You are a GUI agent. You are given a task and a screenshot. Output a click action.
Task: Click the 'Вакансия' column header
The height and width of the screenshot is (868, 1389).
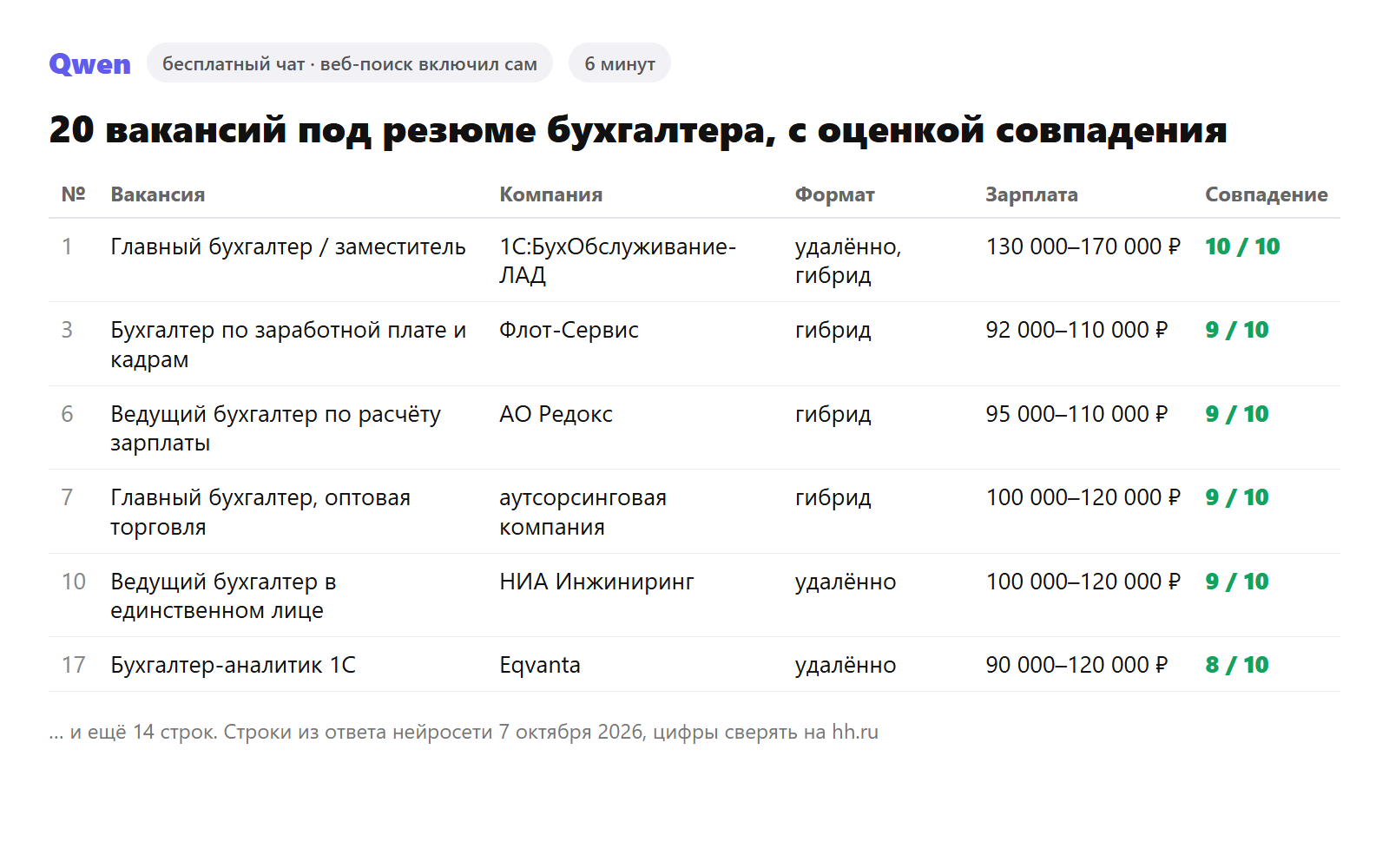coord(158,194)
